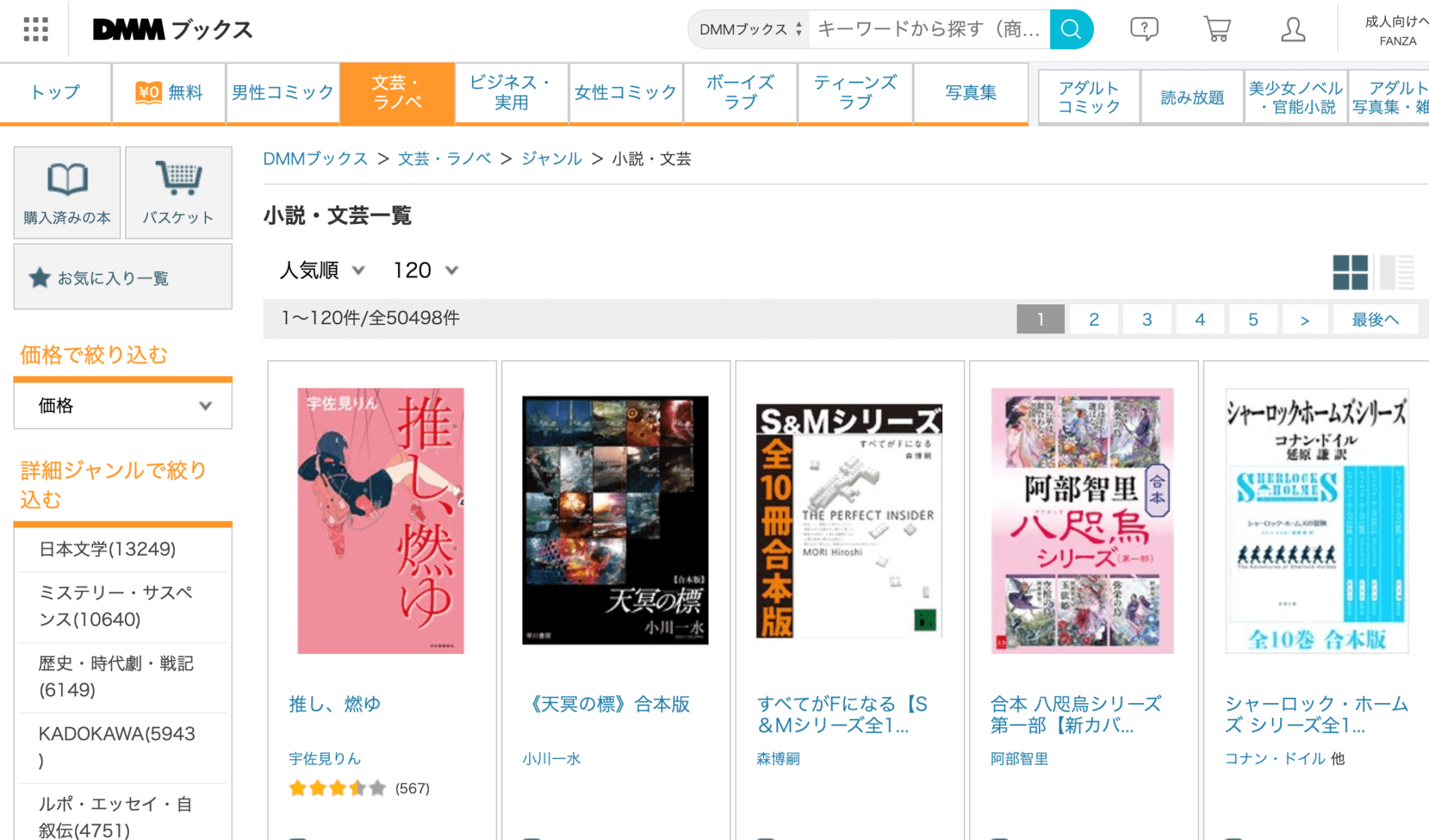
Task: Expand the 価格 filter dropdown
Action: pyautogui.click(x=123, y=405)
